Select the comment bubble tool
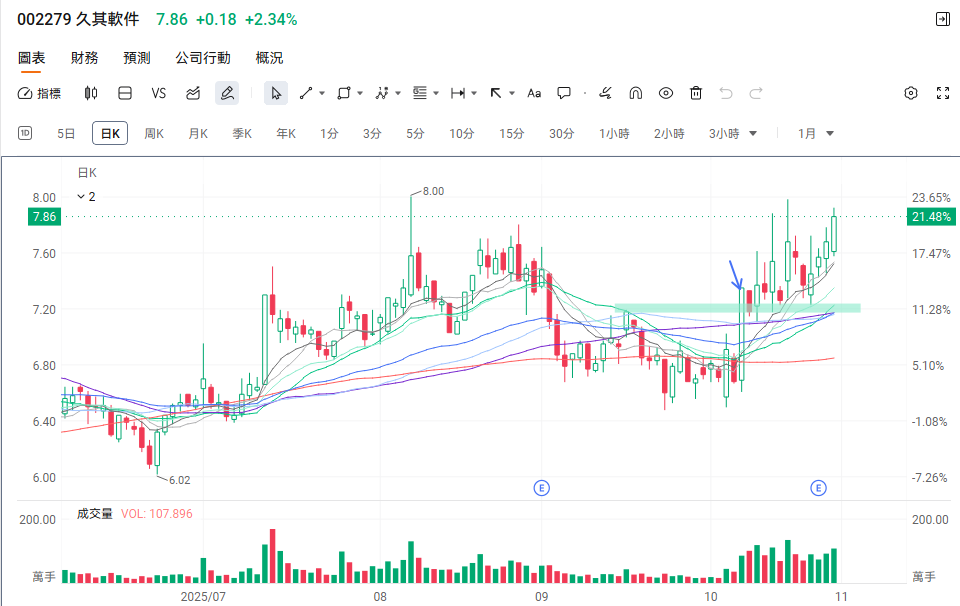The width and height of the screenshot is (960, 606). pyautogui.click(x=564, y=93)
